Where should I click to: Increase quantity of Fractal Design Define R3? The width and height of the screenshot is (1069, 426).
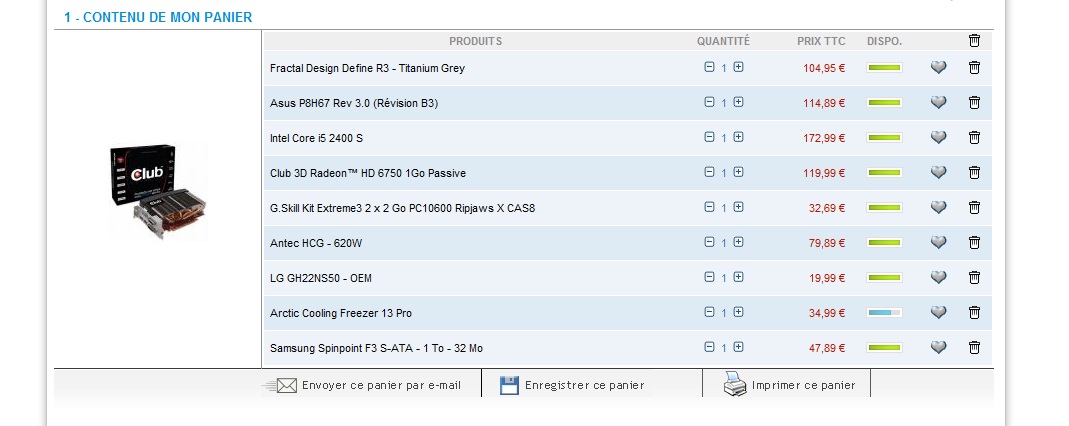[x=738, y=68]
